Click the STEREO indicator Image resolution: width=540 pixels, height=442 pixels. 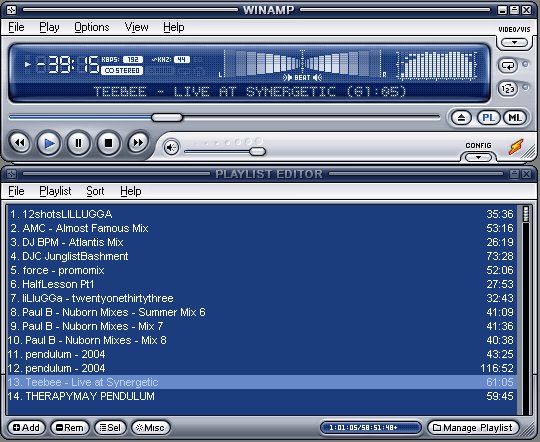[x=122, y=71]
